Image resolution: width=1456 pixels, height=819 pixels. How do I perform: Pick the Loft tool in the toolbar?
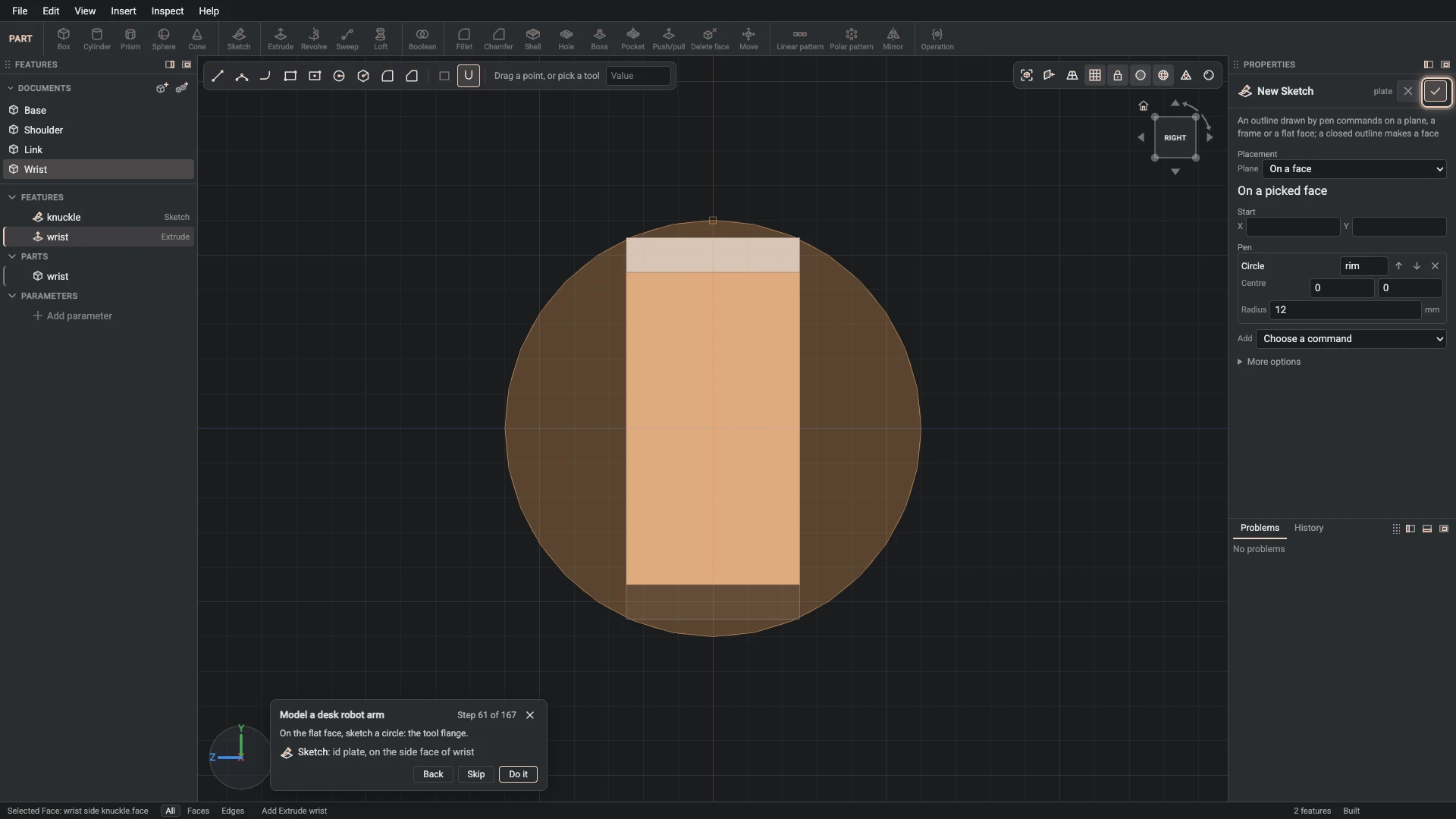pos(381,39)
